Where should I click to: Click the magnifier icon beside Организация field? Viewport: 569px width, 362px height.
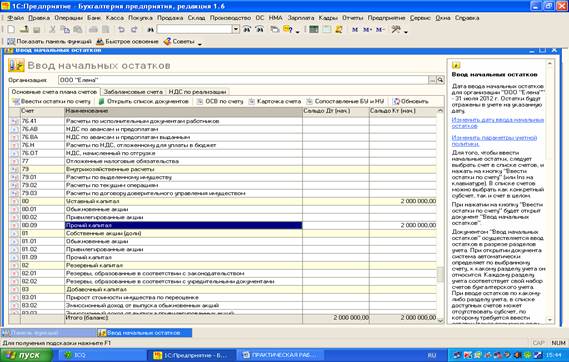pos(440,80)
